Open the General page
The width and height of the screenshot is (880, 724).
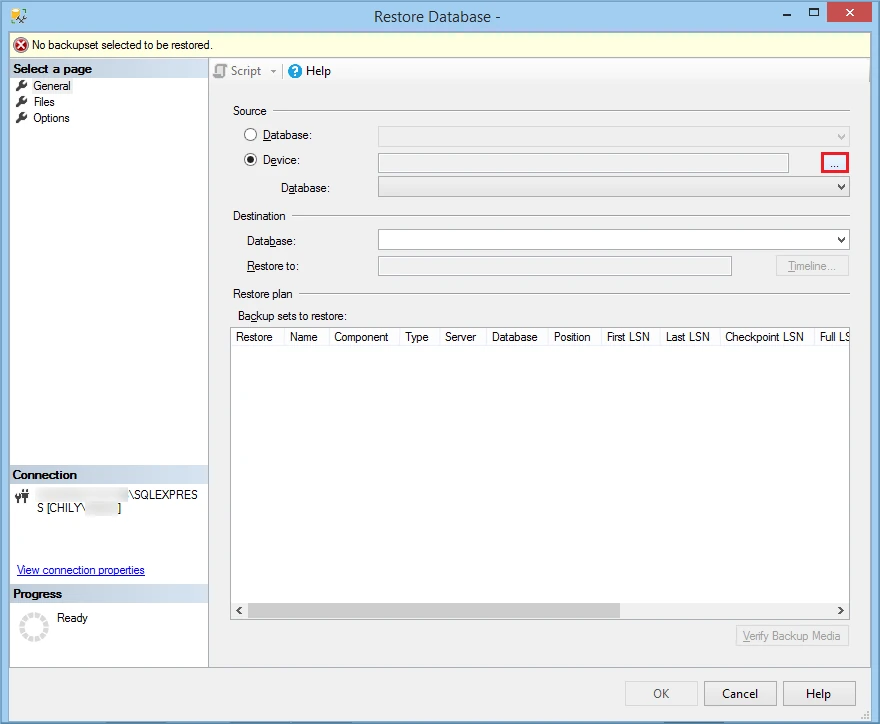tap(52, 86)
